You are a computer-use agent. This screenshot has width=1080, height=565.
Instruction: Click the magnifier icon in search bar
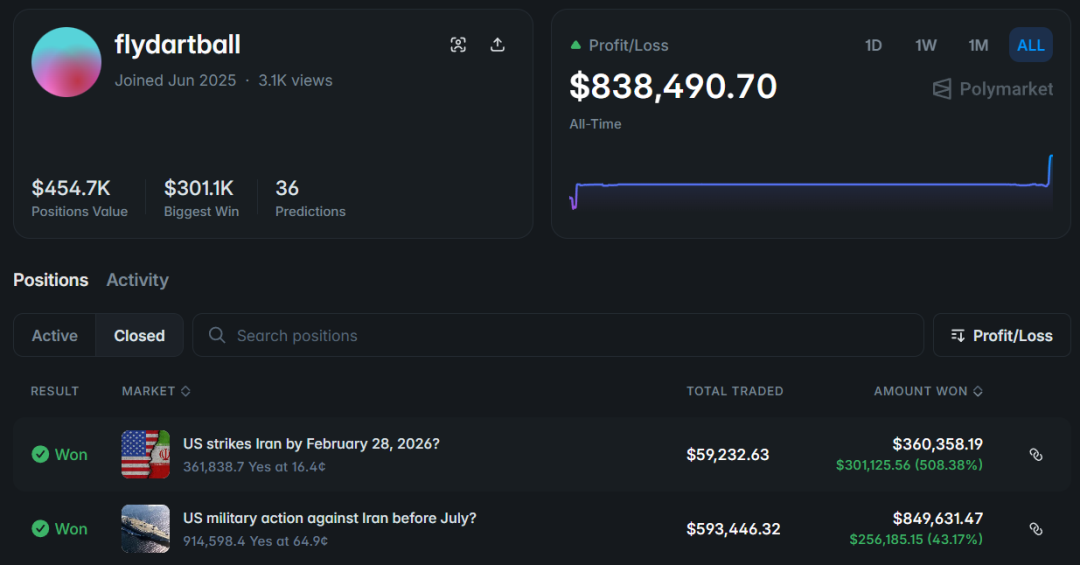pyautogui.click(x=217, y=336)
